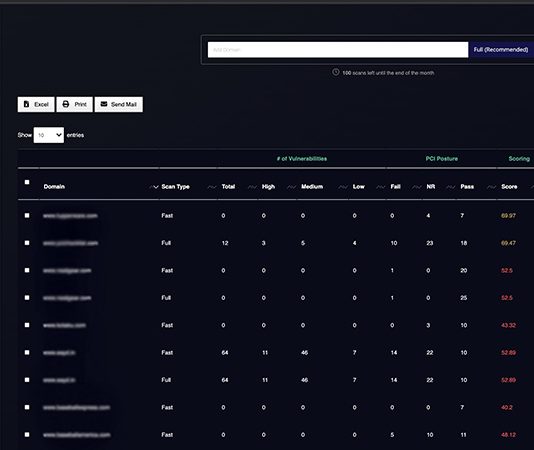Focus the Add Domain input field
Viewport: 534px width, 450px height.
click(338, 50)
